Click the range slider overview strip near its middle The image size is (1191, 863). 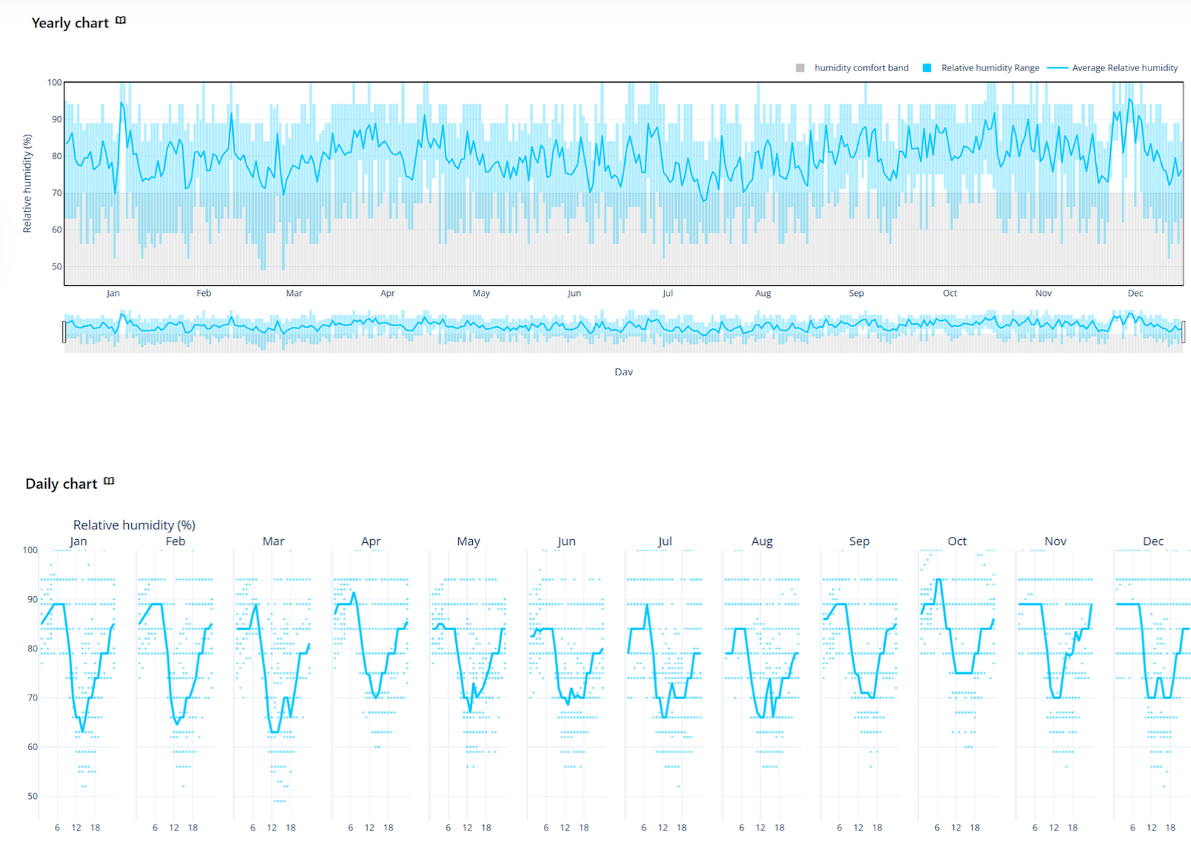623,331
